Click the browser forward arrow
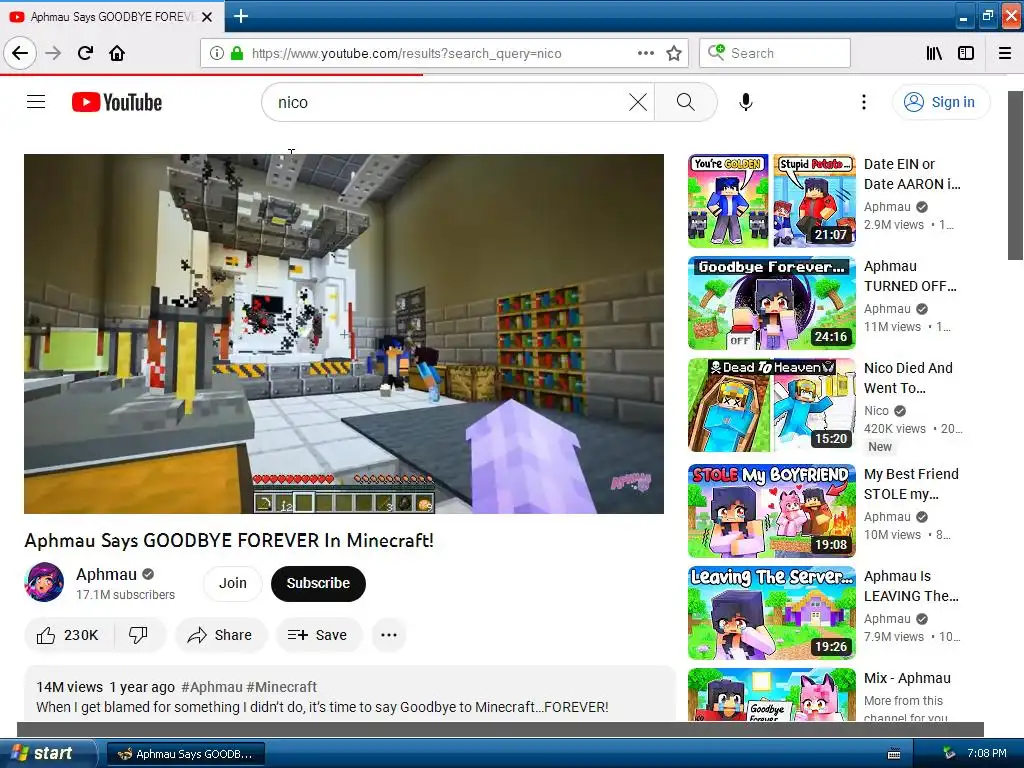The image size is (1024, 768). click(x=53, y=53)
